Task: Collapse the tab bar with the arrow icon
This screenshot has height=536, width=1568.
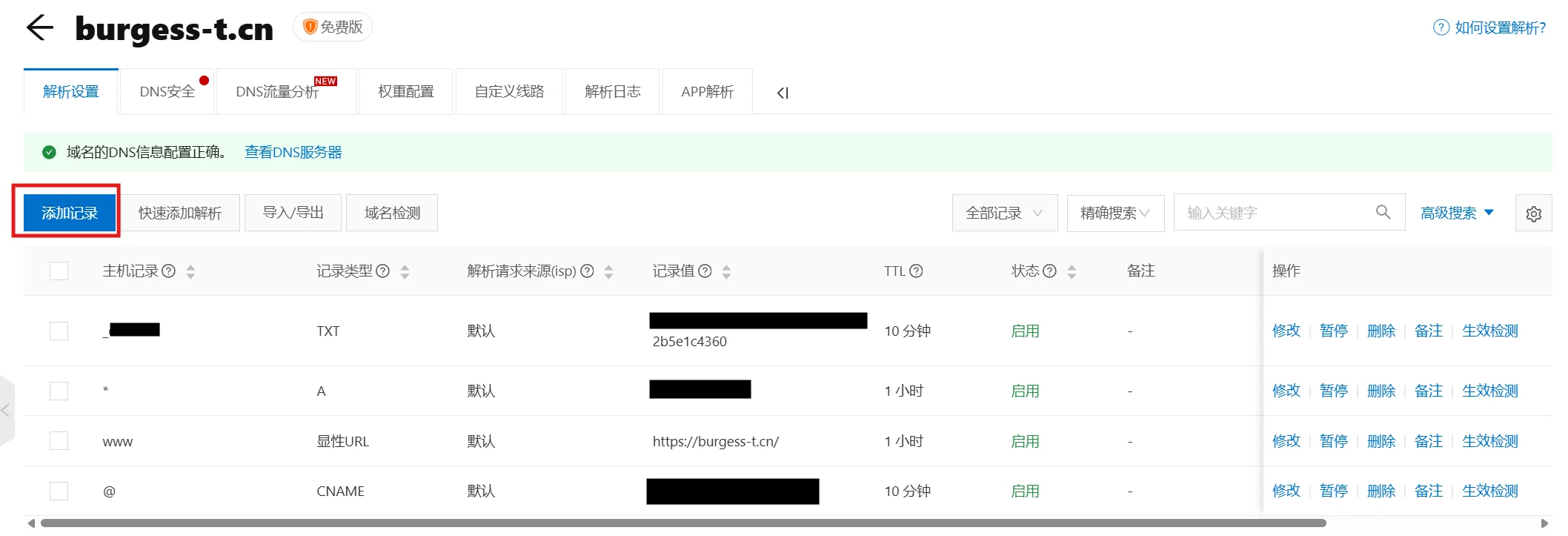Action: point(783,93)
